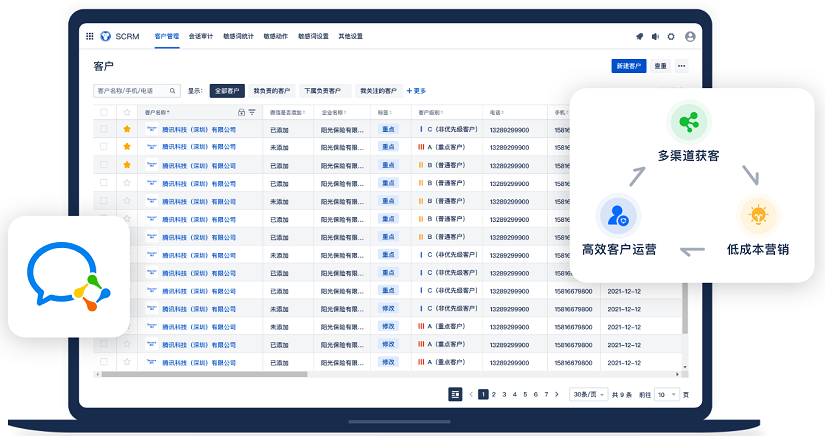Open the 敏感词设置 tab
Image resolution: width=825 pixels, height=436 pixels.
[313, 36]
